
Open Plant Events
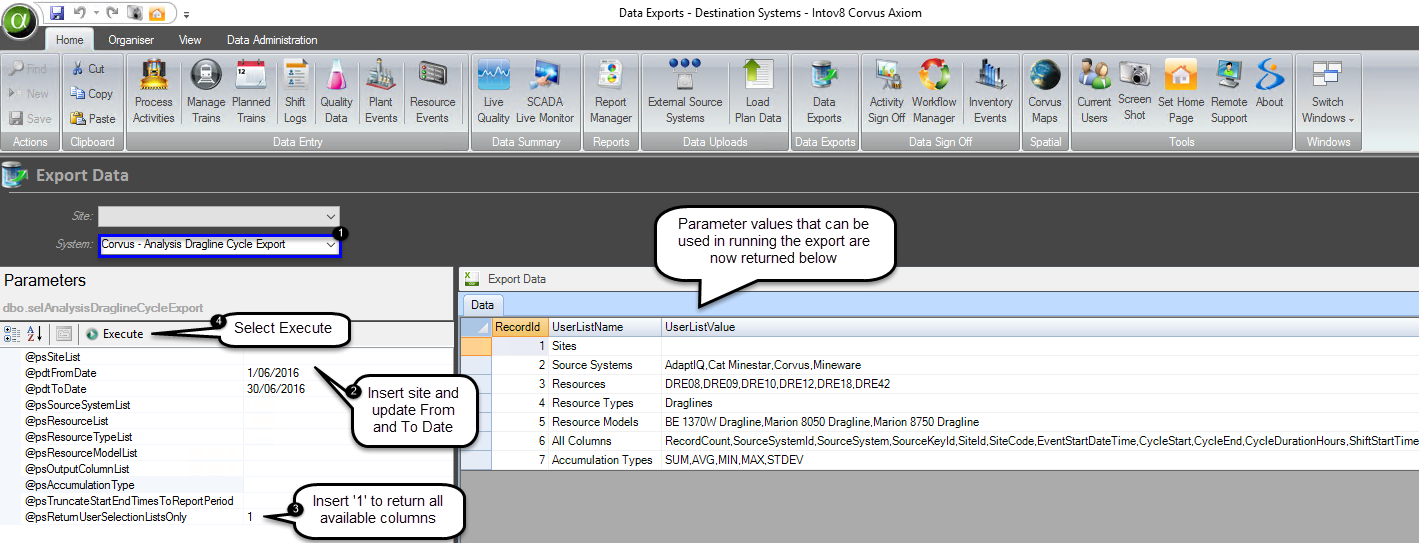(x=380, y=91)
